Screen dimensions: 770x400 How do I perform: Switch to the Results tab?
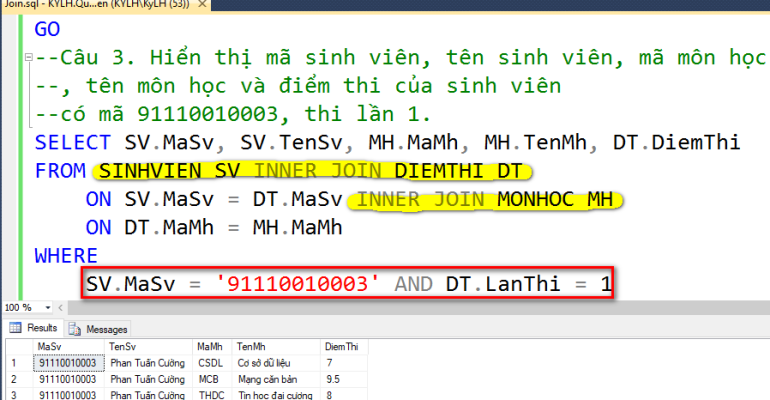(33, 328)
